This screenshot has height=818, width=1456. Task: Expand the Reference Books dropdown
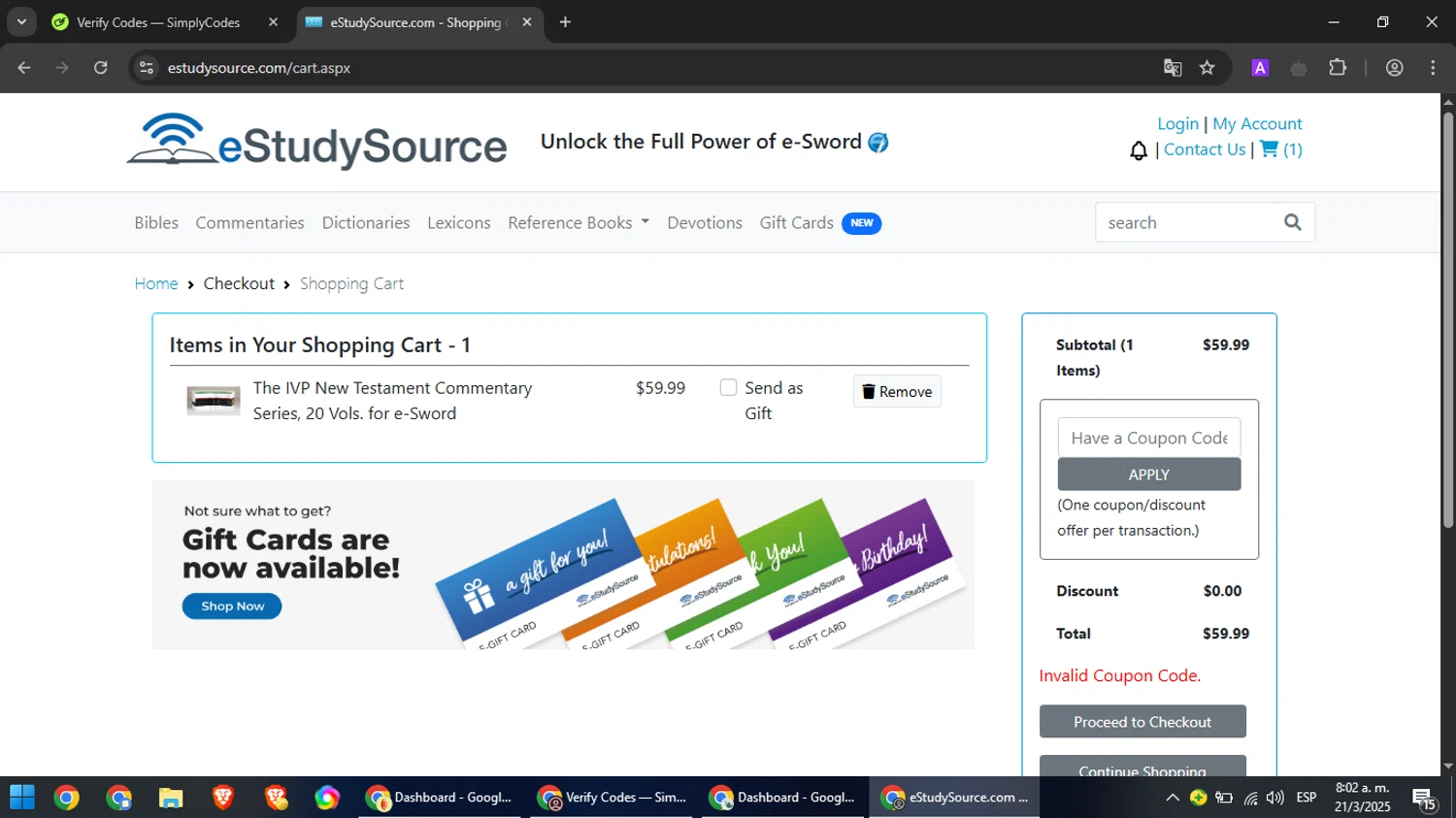(x=579, y=222)
